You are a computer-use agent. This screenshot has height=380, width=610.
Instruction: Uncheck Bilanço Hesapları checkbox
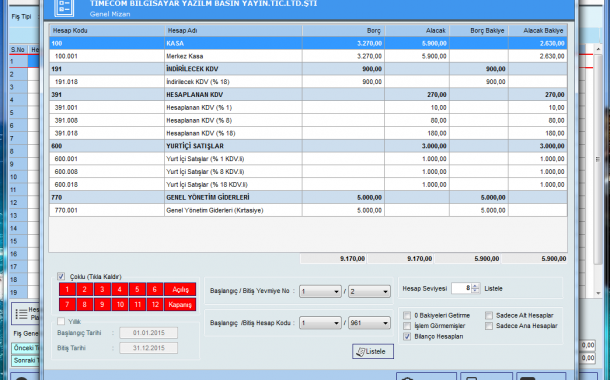click(407, 336)
